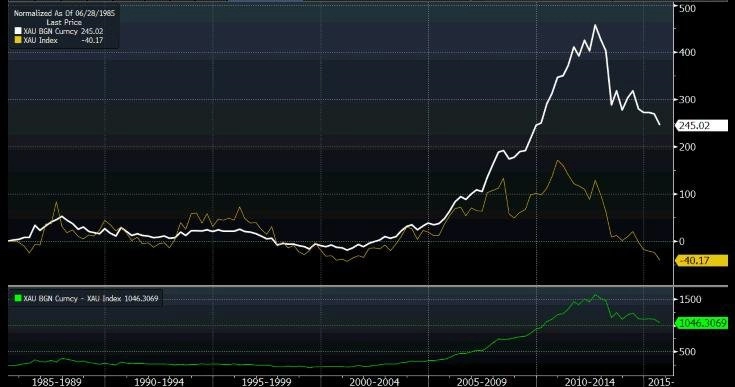Click the 2010-2014 x-axis label
The width and height of the screenshot is (735, 387).
point(590,382)
